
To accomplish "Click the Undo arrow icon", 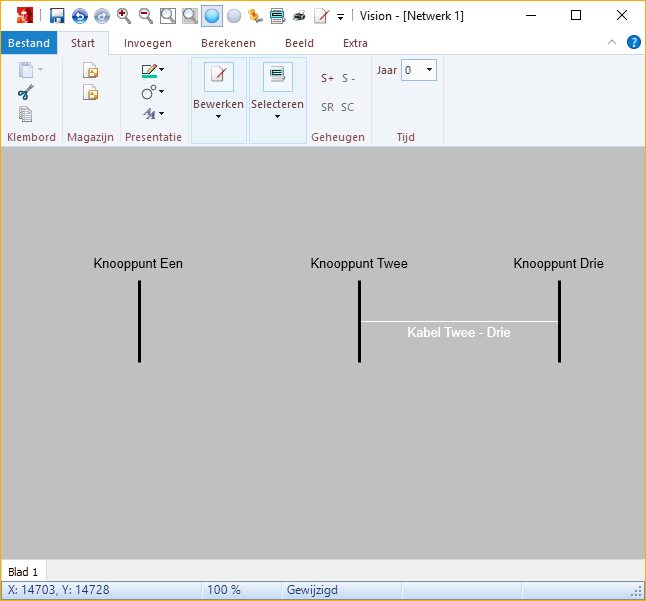I will coord(79,15).
